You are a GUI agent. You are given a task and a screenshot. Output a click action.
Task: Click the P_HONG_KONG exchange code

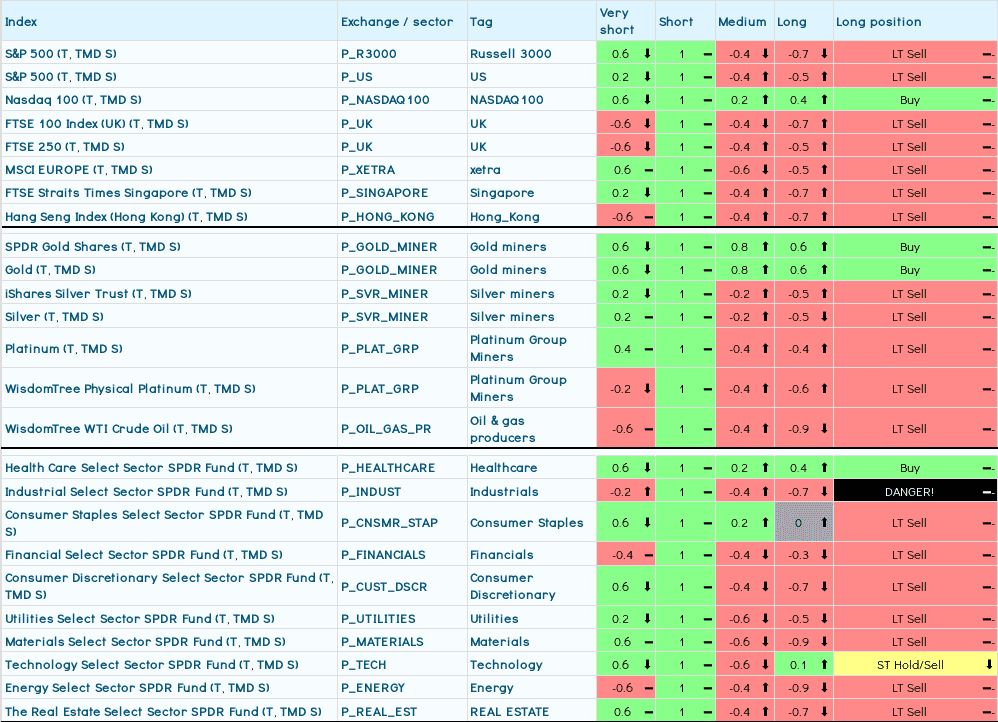pyautogui.click(x=388, y=216)
